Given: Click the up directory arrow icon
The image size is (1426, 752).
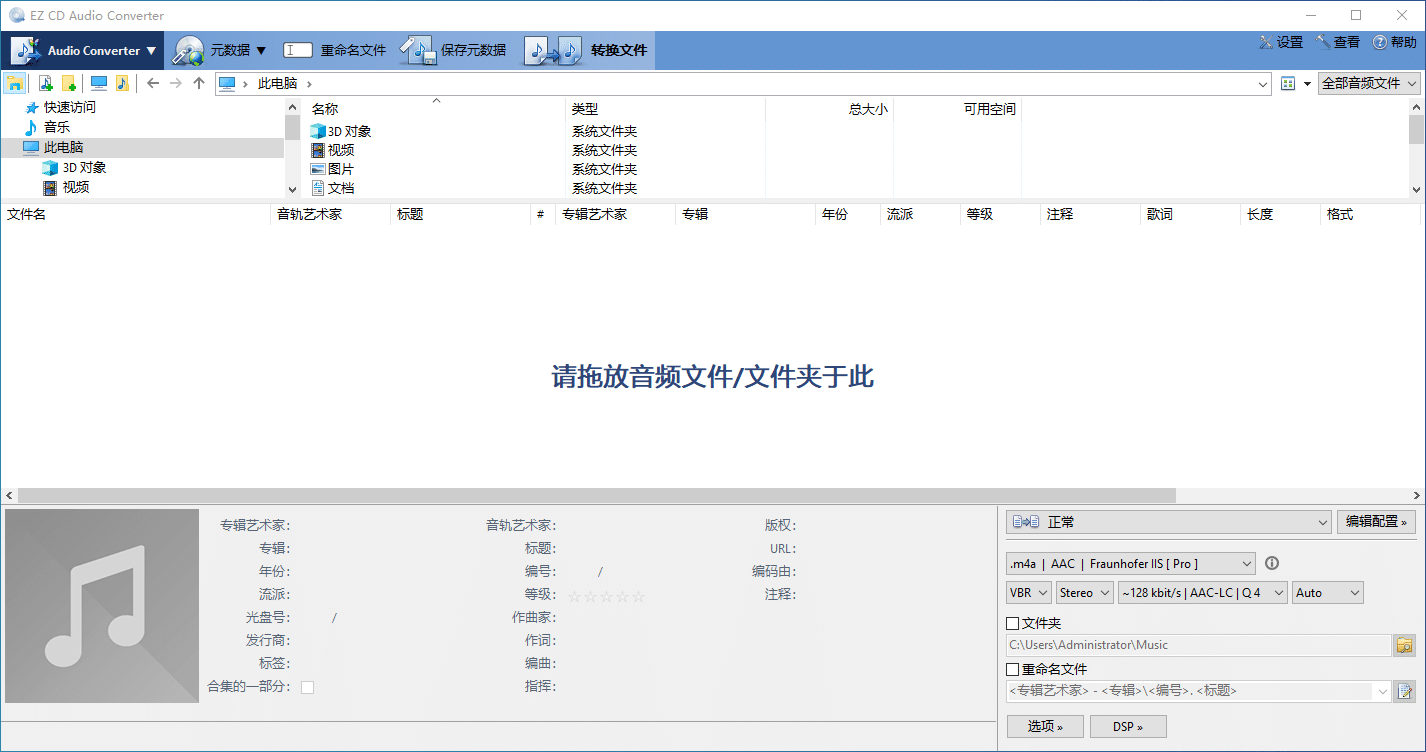Looking at the screenshot, I should tap(199, 84).
